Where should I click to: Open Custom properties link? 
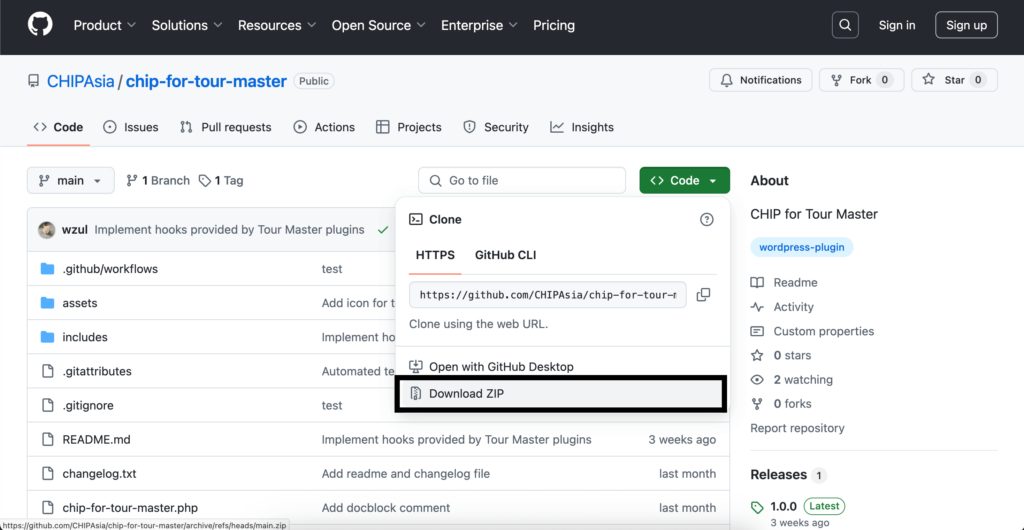point(812,332)
